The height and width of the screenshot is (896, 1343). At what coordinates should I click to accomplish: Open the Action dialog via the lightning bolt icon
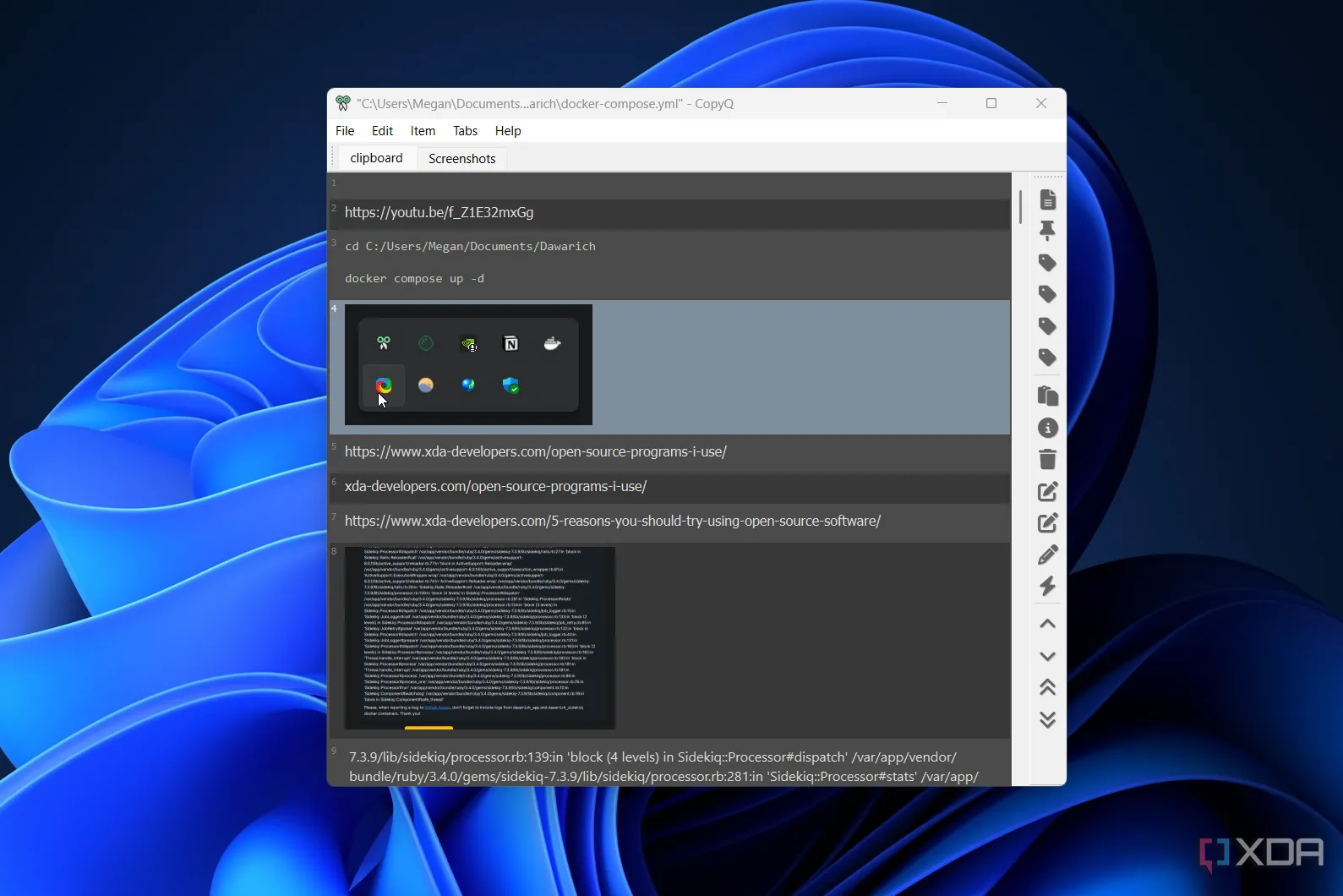pos(1047,586)
